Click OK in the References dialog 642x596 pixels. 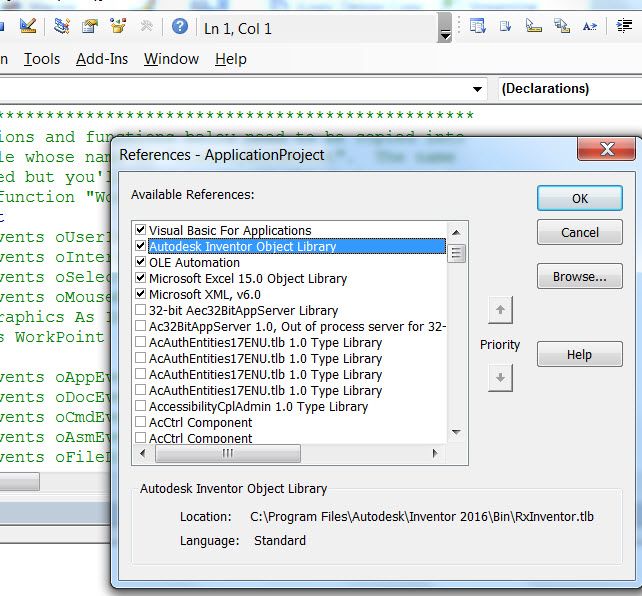(580, 198)
